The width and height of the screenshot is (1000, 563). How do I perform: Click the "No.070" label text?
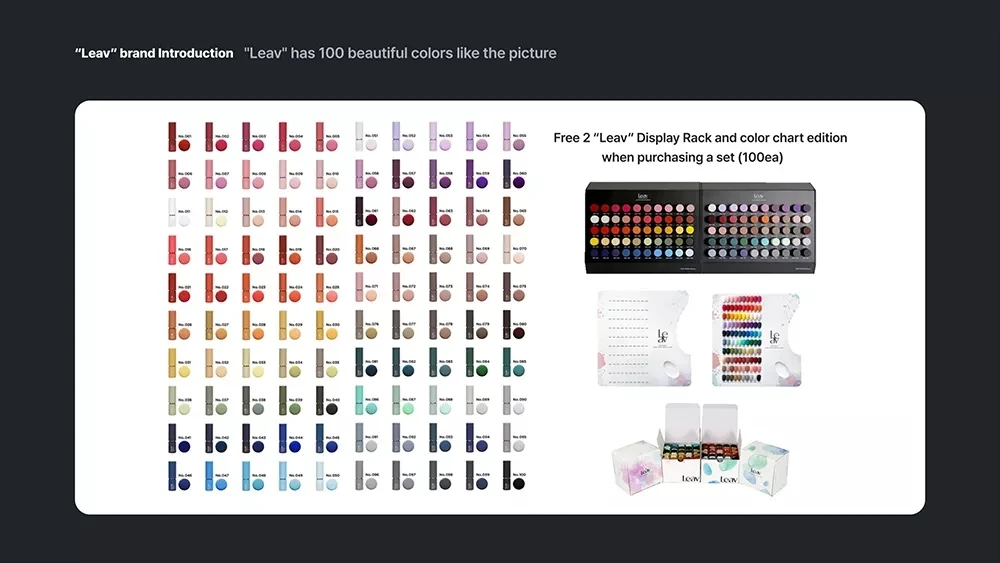point(519,249)
